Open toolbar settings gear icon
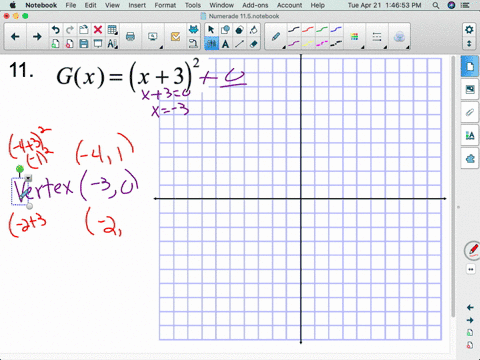Image resolution: width=480 pixels, height=360 pixels. [x=469, y=30]
